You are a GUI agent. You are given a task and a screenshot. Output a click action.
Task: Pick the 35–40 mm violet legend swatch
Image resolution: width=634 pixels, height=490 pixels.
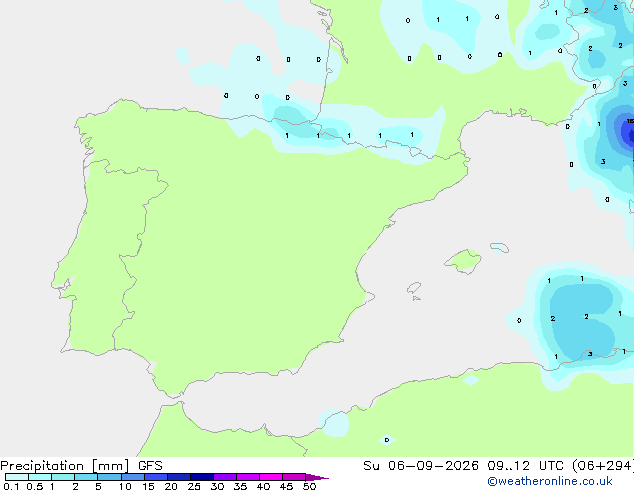click(248, 477)
